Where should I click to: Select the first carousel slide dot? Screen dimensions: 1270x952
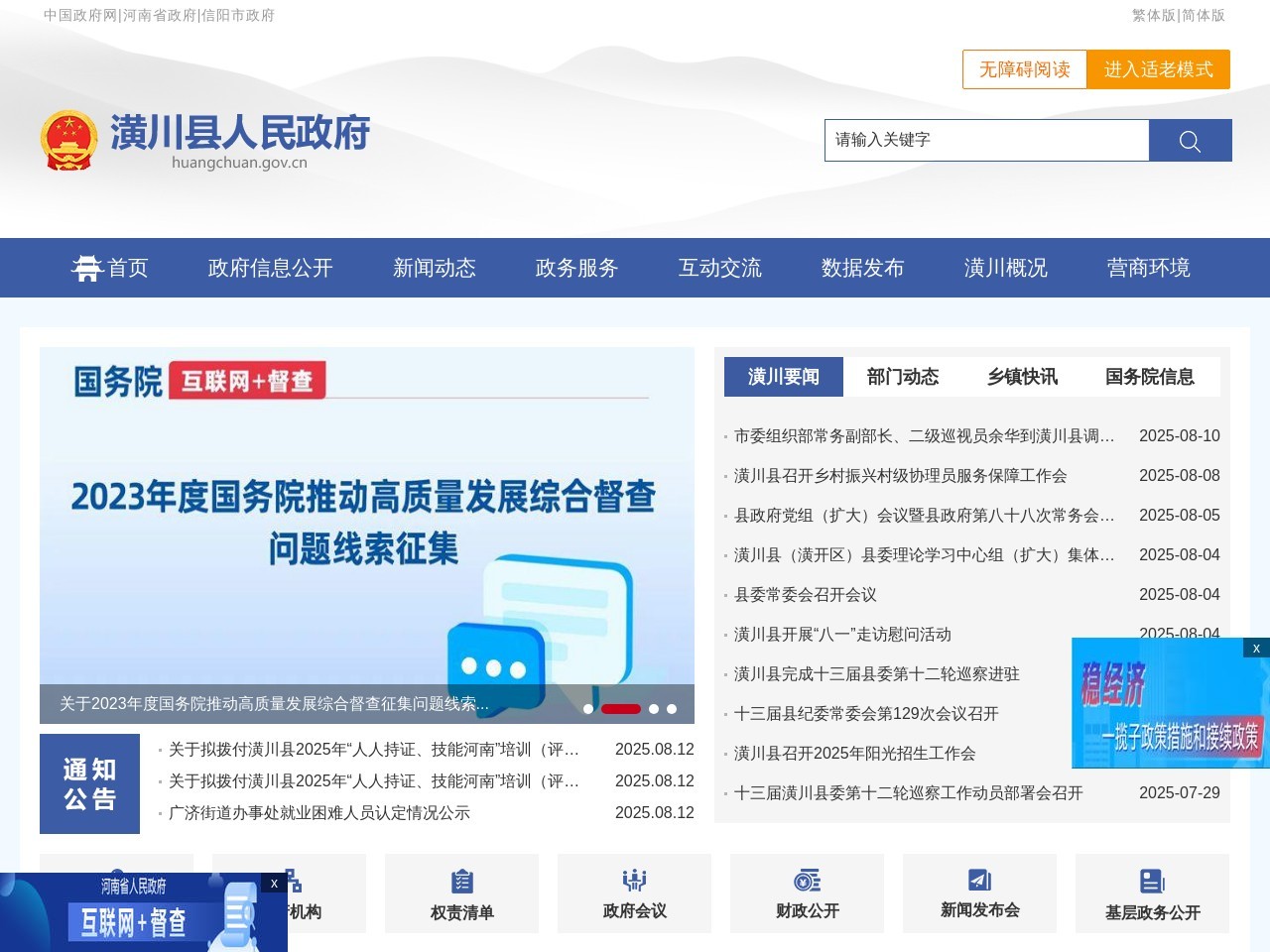click(588, 709)
